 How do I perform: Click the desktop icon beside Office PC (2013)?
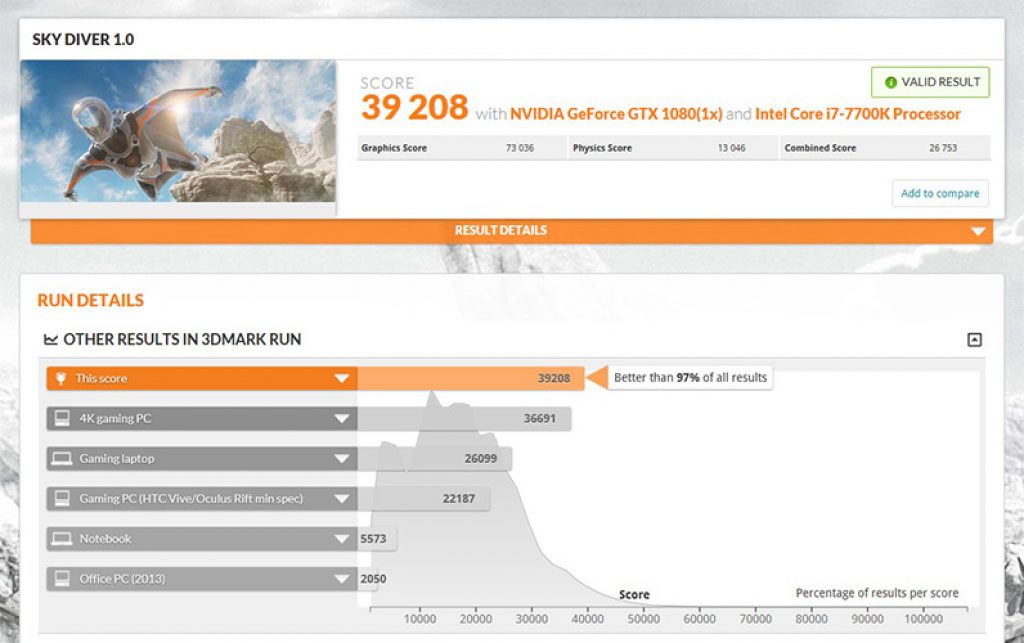coord(62,578)
